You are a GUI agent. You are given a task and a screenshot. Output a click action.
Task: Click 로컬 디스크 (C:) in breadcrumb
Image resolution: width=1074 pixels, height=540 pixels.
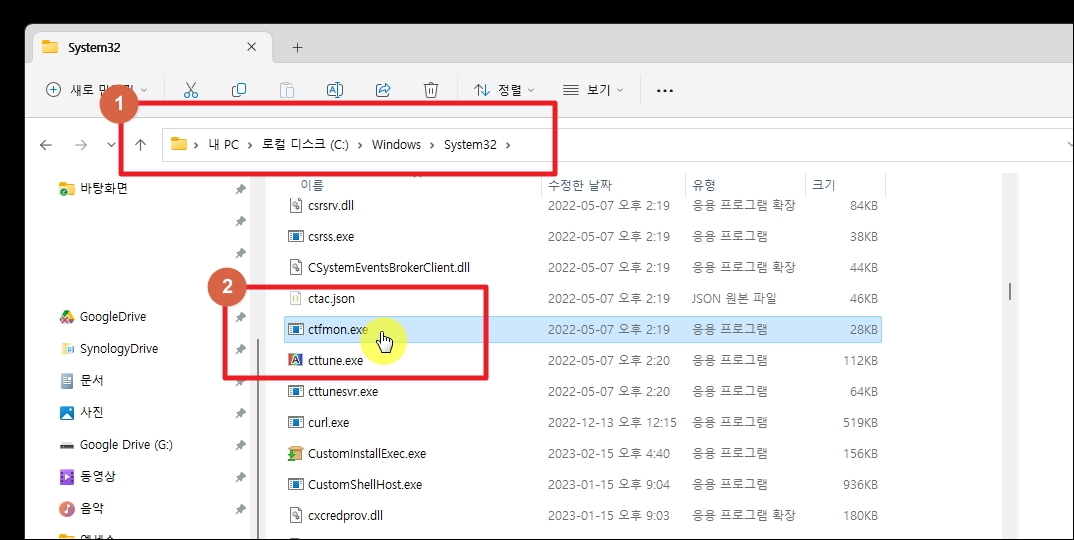tap(305, 145)
